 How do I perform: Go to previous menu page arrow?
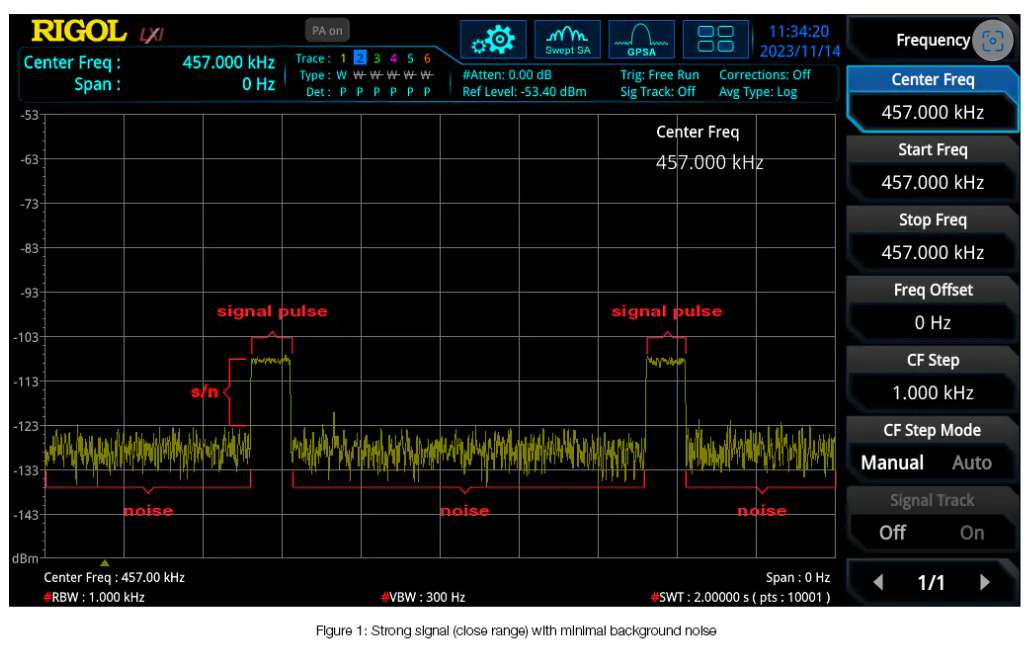pos(878,582)
